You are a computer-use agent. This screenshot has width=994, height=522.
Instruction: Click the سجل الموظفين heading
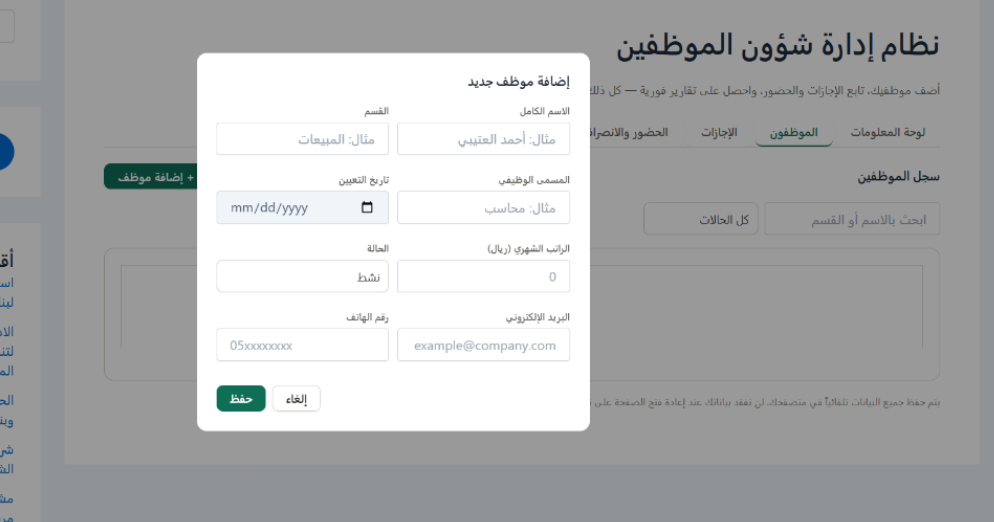tap(898, 177)
